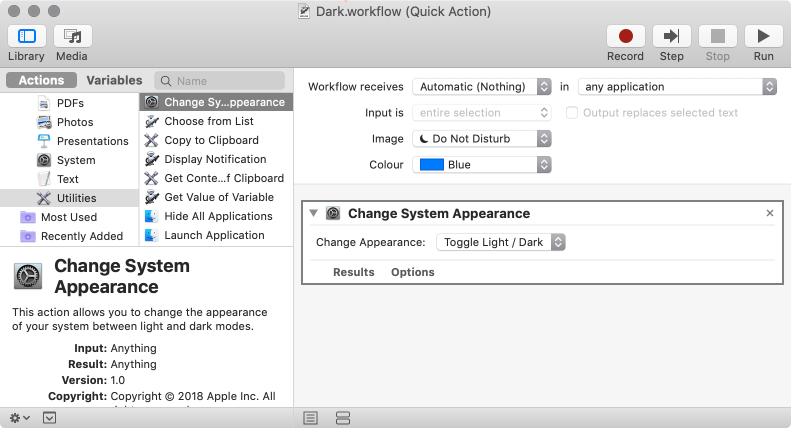Enable Output replaces selected text checkbox
Screen dimensions: 791x428
click(572, 113)
